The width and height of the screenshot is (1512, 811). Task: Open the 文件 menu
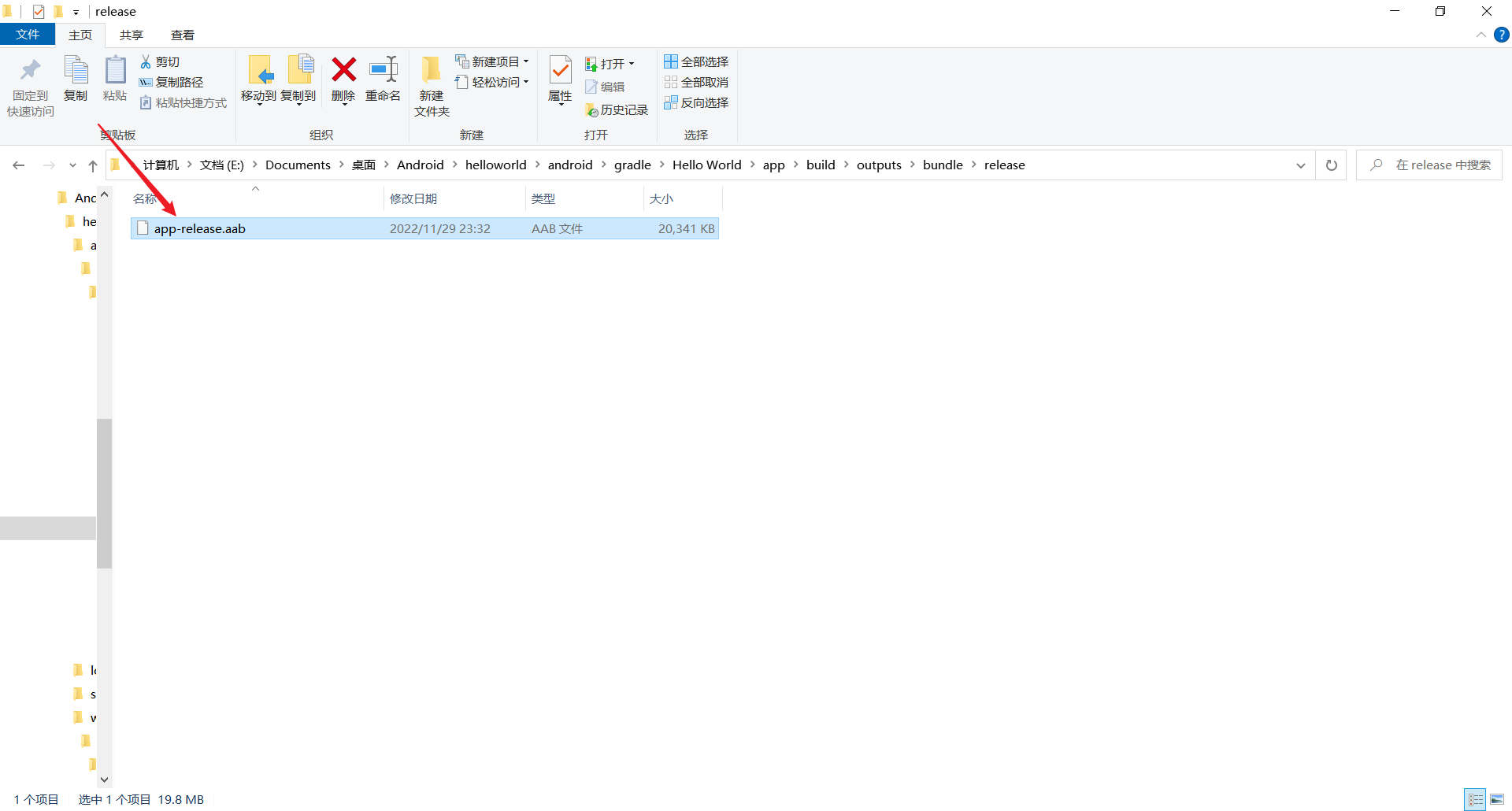(x=28, y=35)
